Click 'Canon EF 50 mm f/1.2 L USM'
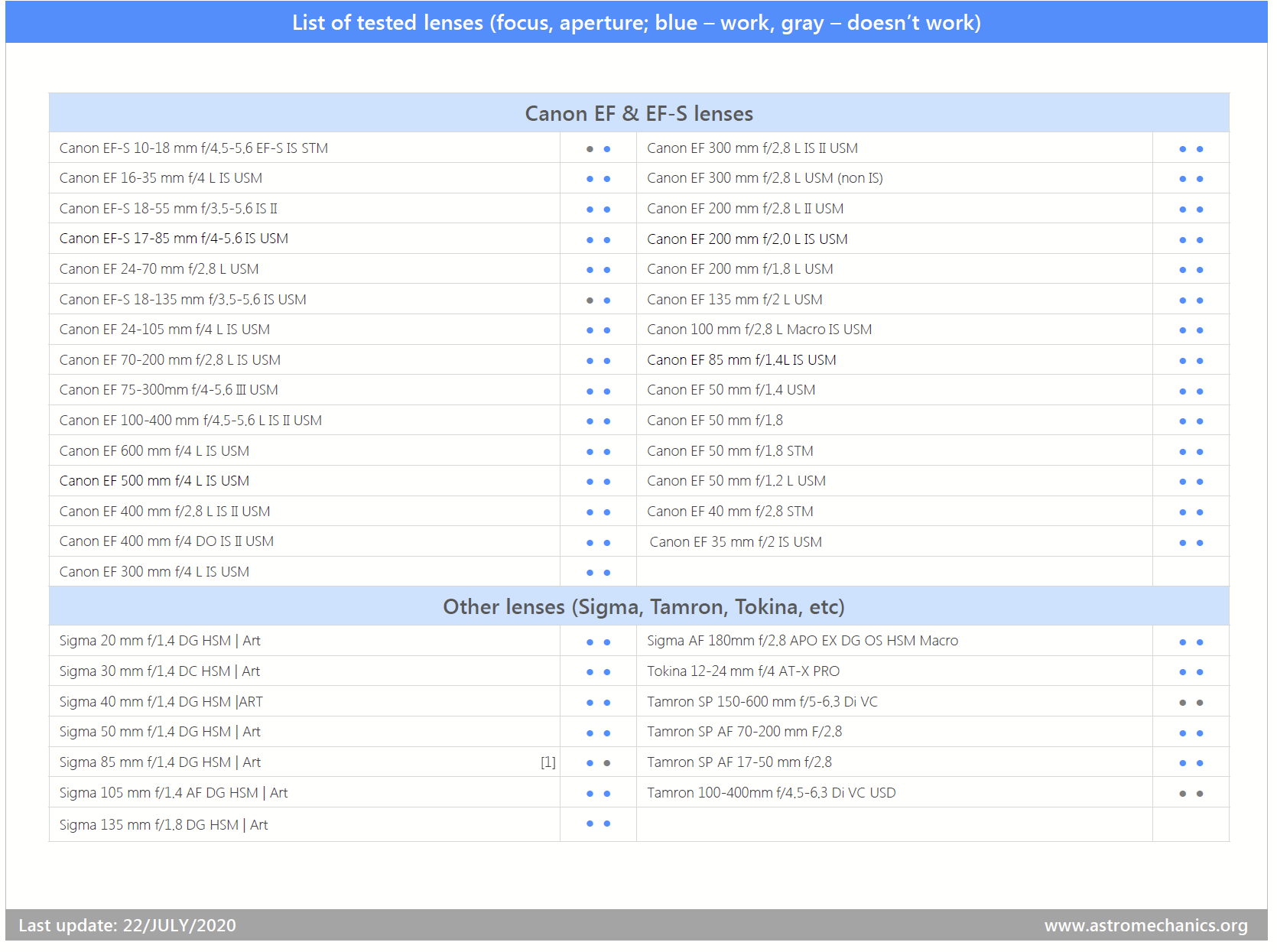The height and width of the screenshot is (952, 1277). 736,481
